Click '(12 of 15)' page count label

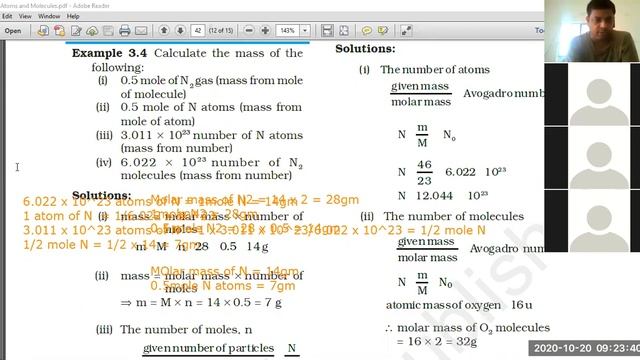tap(221, 31)
